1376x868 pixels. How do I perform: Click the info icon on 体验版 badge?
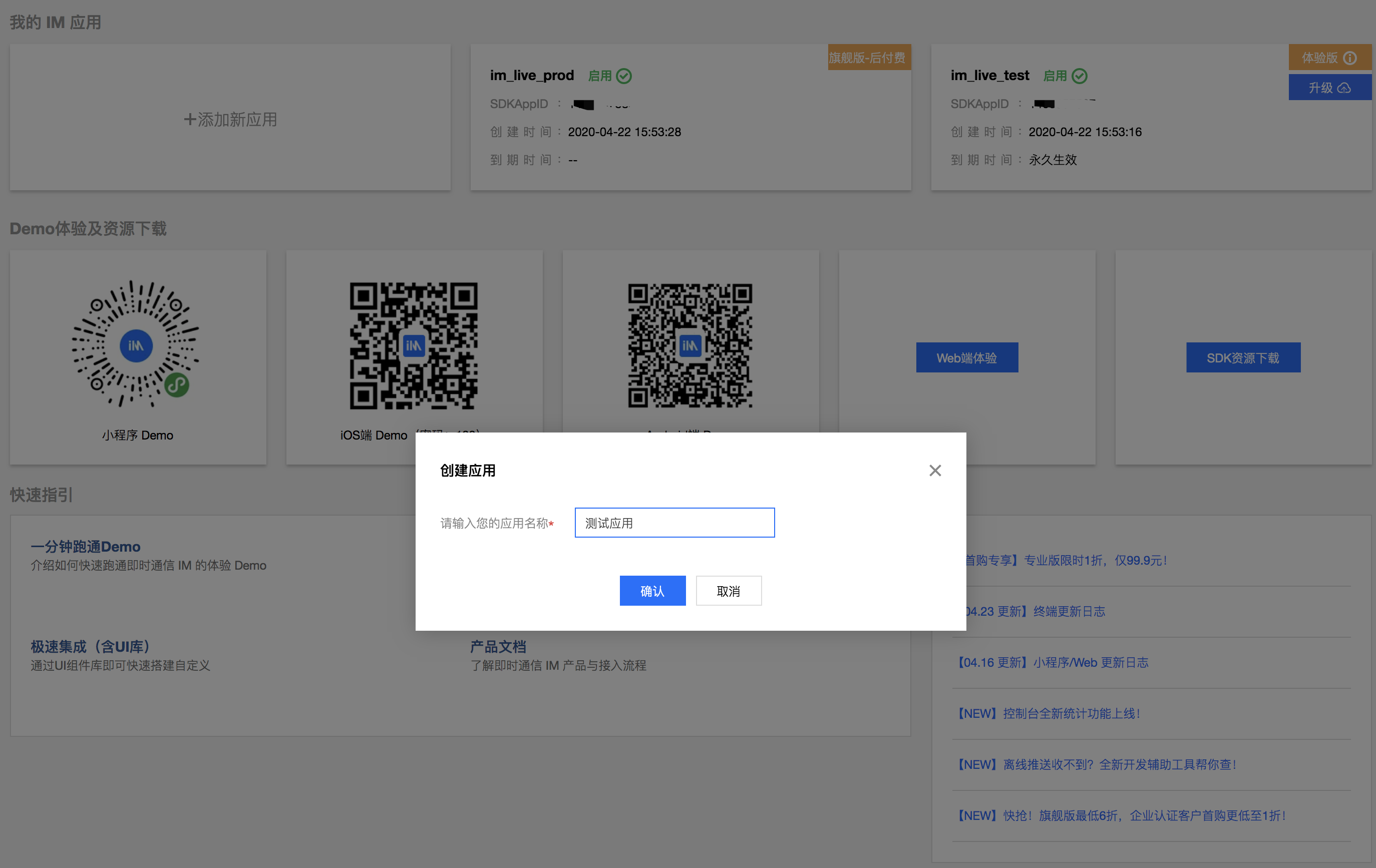pyautogui.click(x=1350, y=58)
